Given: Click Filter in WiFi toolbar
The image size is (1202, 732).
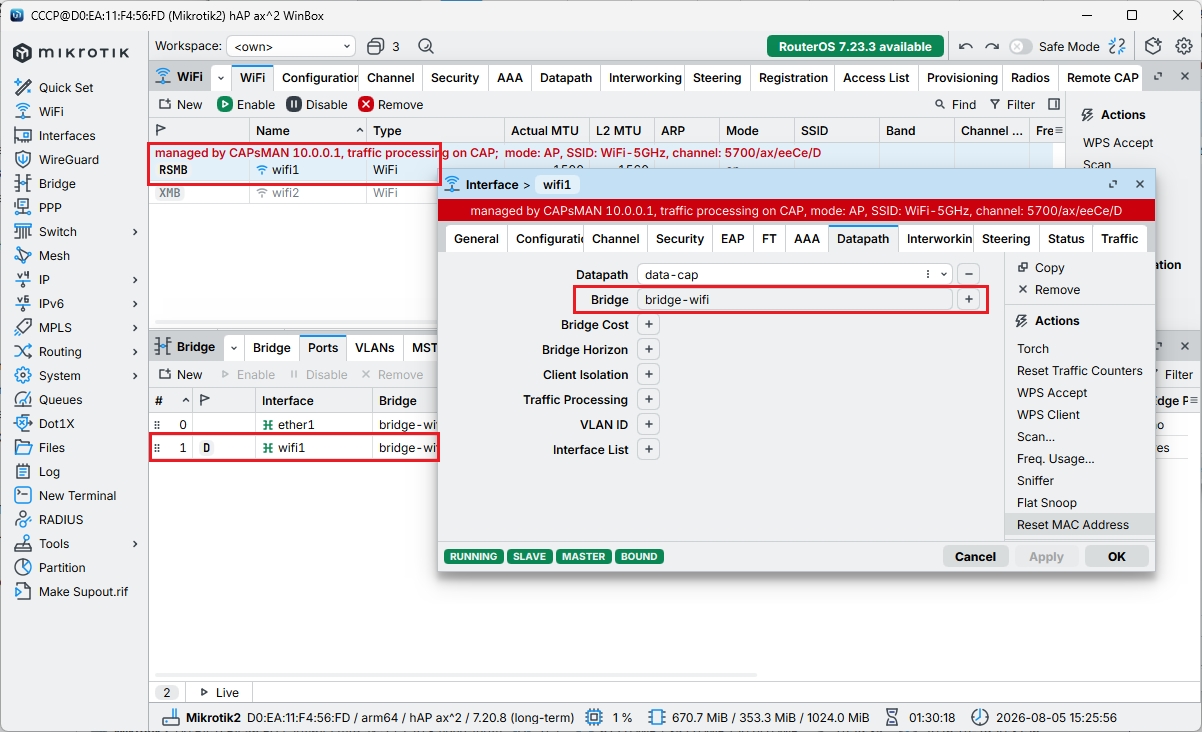Looking at the screenshot, I should 1012,104.
